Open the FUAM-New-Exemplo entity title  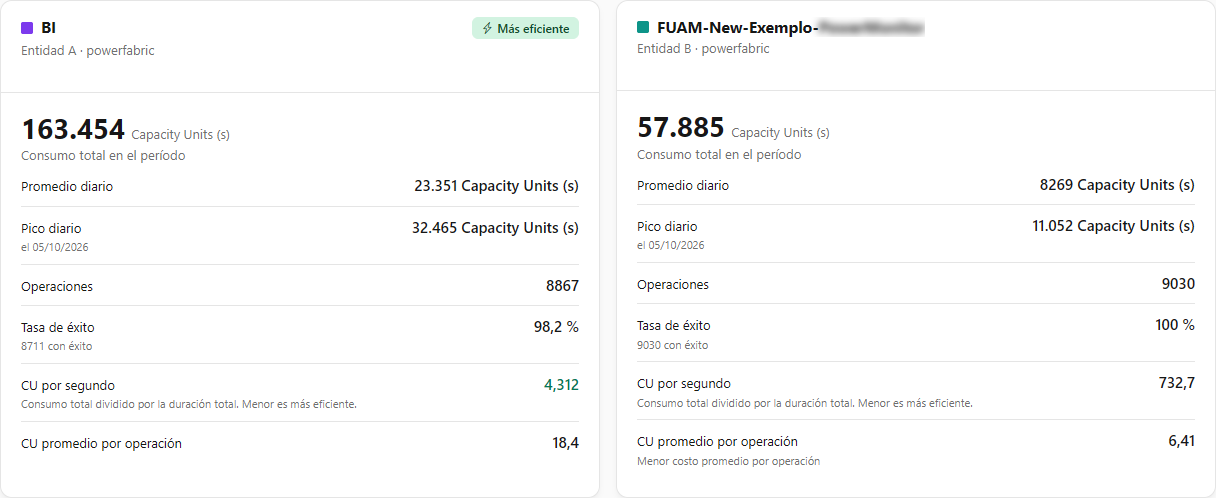(790, 27)
